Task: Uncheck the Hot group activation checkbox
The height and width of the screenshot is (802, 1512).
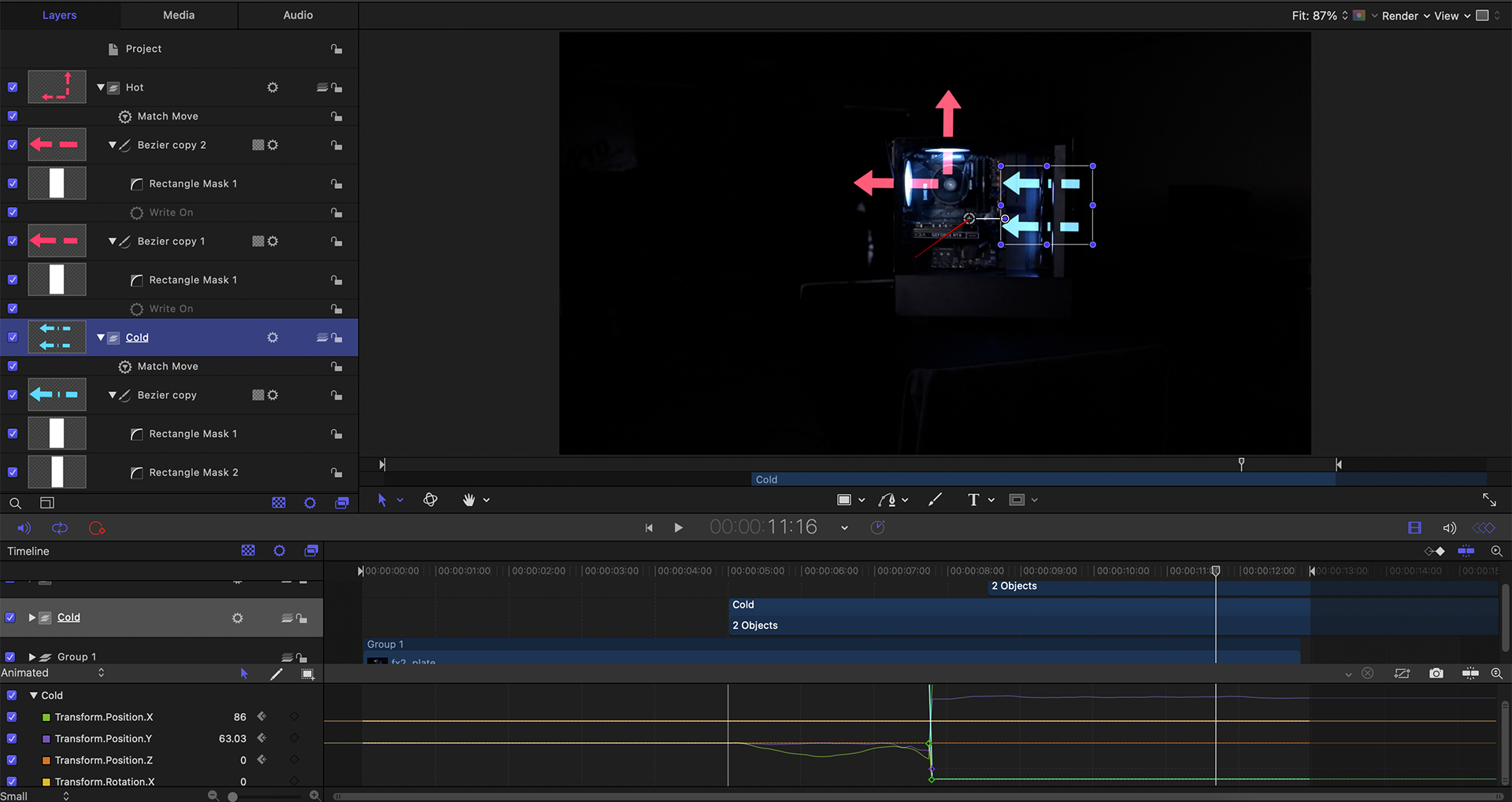Action: pos(12,87)
